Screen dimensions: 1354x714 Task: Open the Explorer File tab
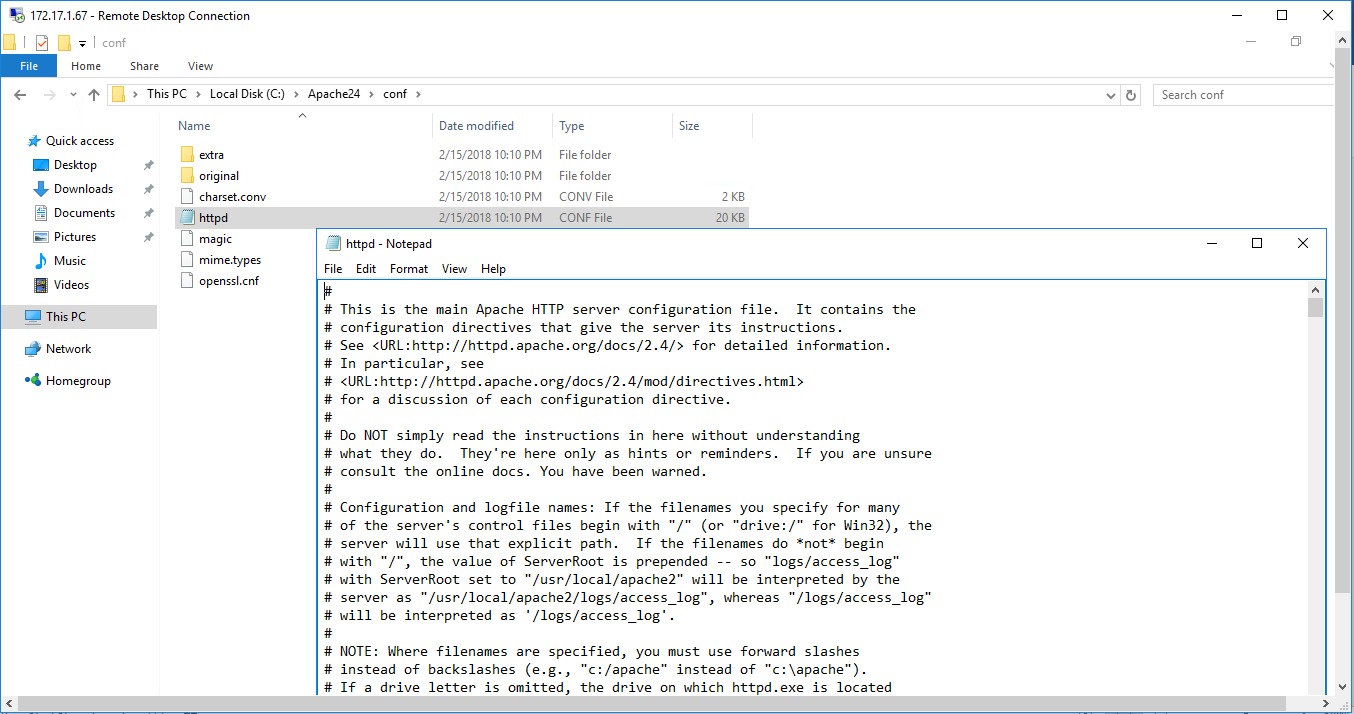(29, 66)
